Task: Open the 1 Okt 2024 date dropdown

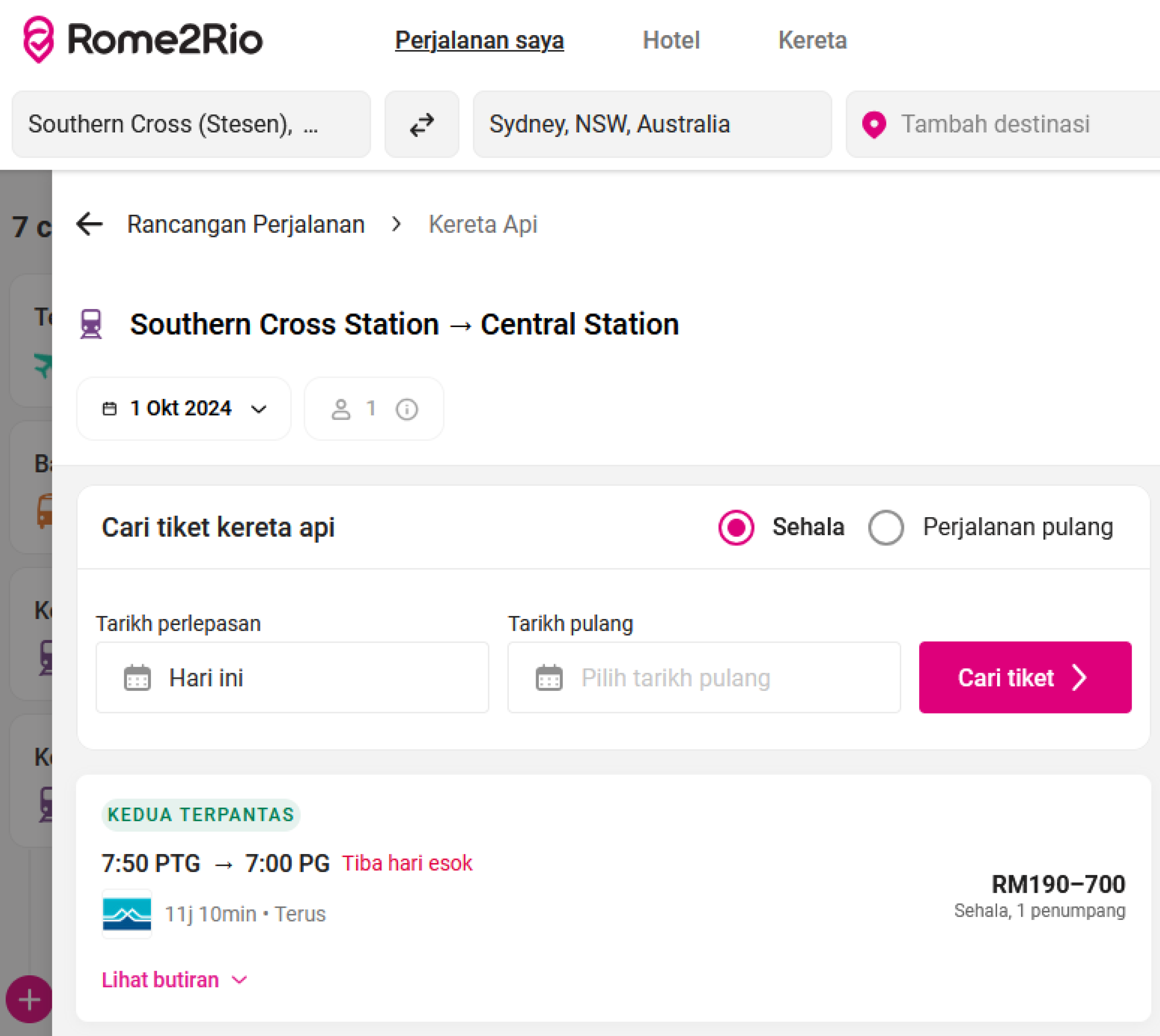Action: (183, 409)
